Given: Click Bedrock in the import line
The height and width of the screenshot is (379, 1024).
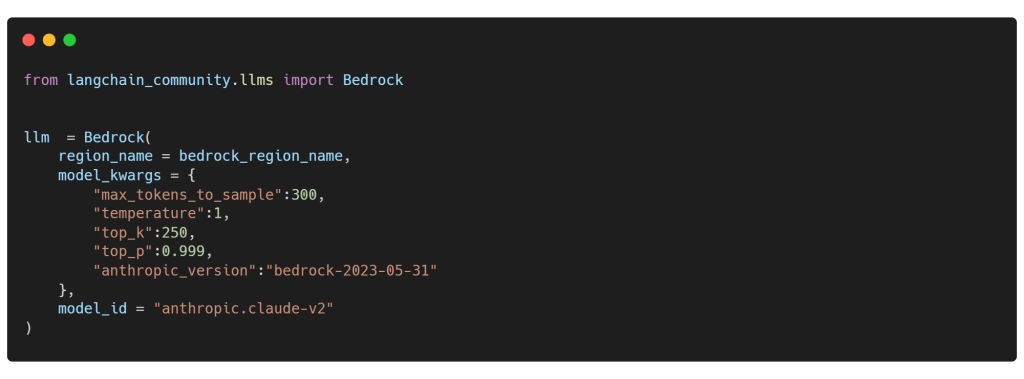Looking at the screenshot, I should 373,80.
